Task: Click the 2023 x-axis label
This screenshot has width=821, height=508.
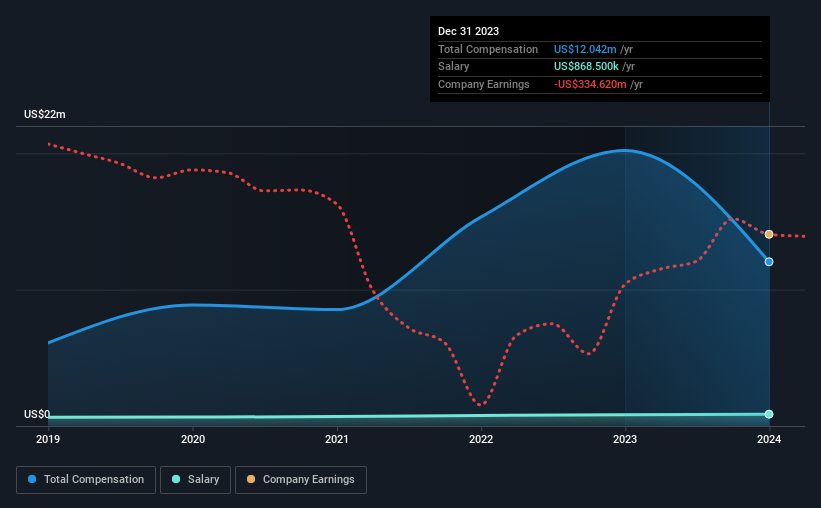Action: [x=625, y=439]
